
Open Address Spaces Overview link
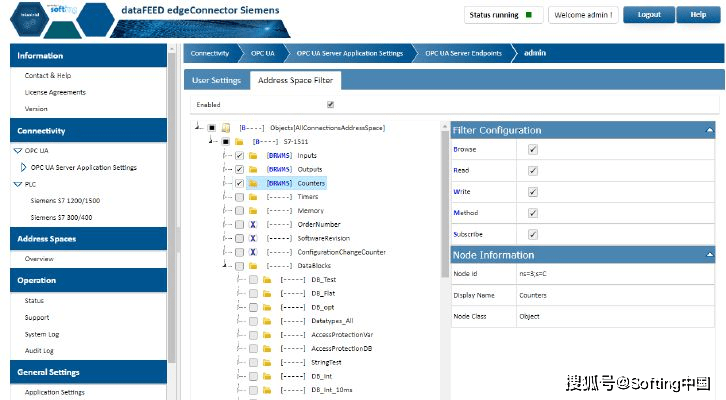coord(39,259)
